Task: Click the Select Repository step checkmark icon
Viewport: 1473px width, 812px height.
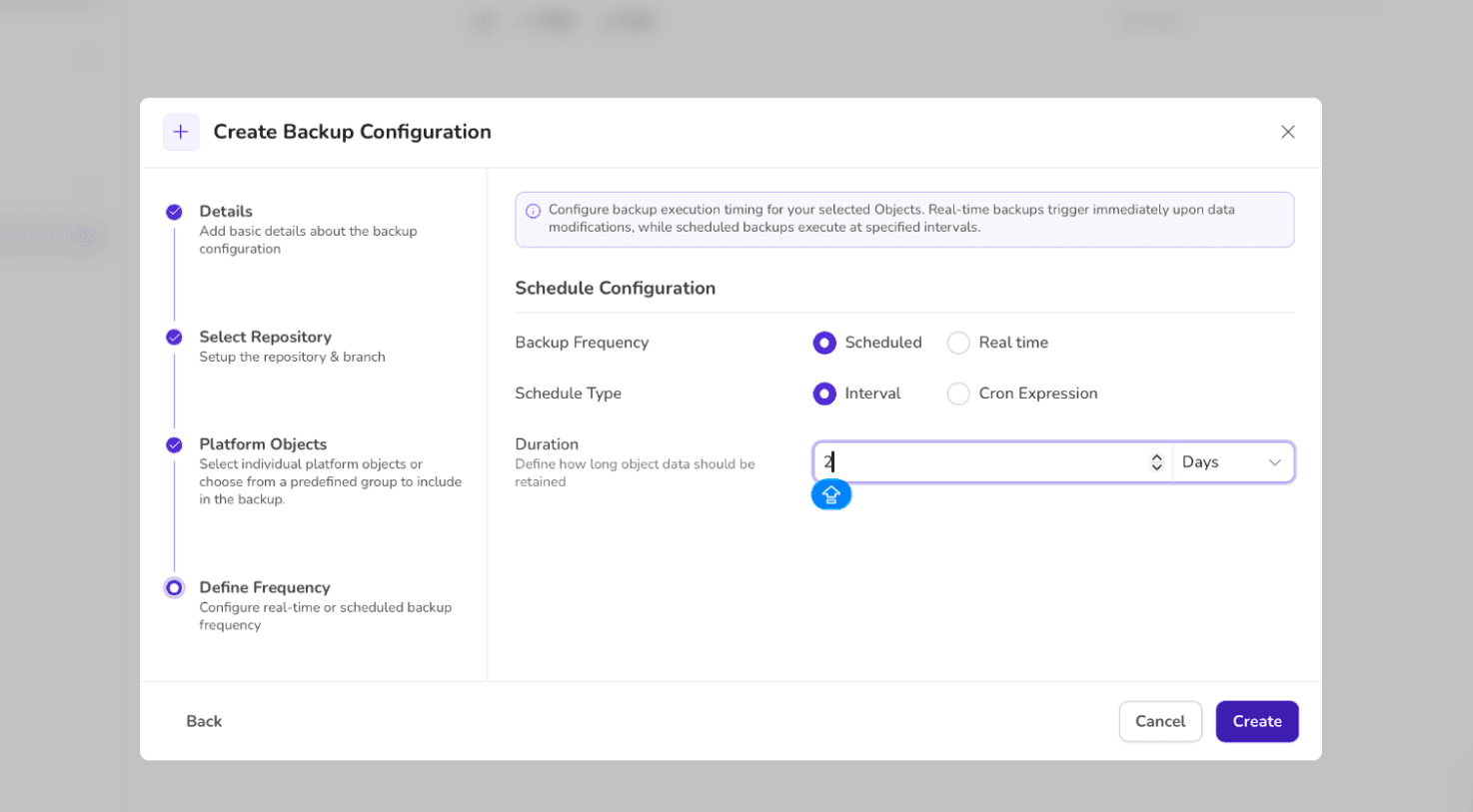Action: pyautogui.click(x=174, y=338)
